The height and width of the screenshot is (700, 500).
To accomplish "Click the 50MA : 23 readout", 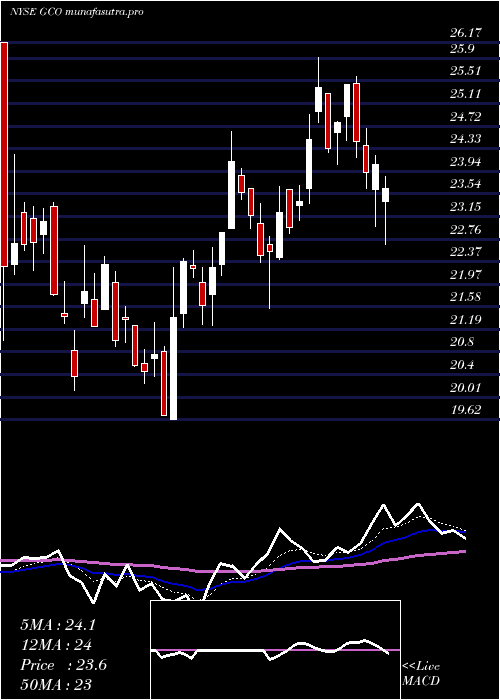I will pos(56,684).
